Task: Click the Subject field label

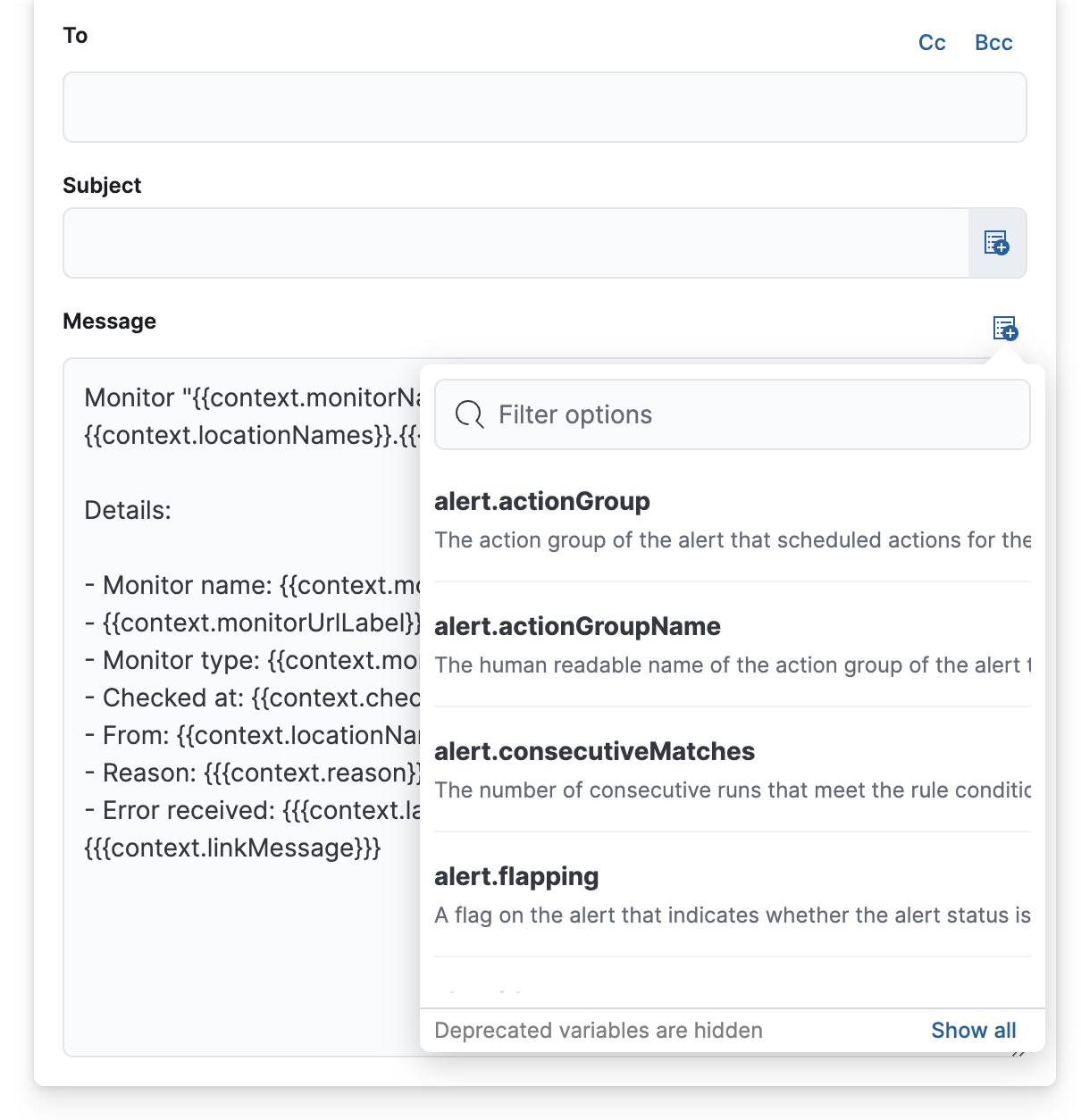Action: click(102, 185)
